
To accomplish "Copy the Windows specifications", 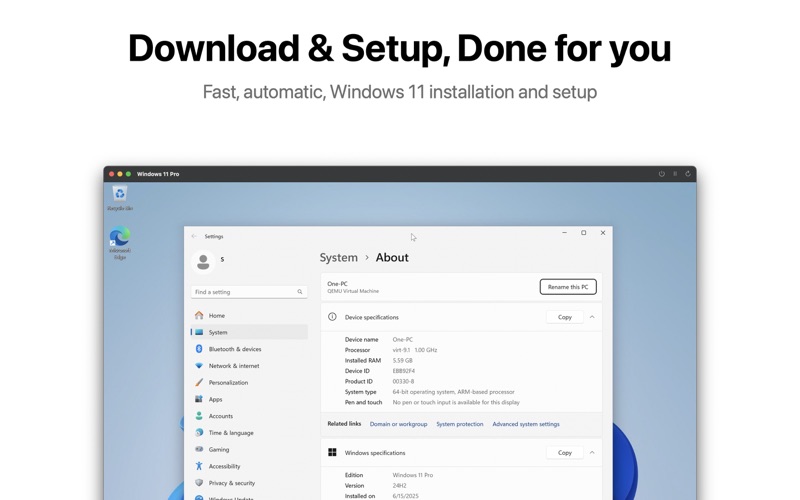I will pyautogui.click(x=564, y=453).
